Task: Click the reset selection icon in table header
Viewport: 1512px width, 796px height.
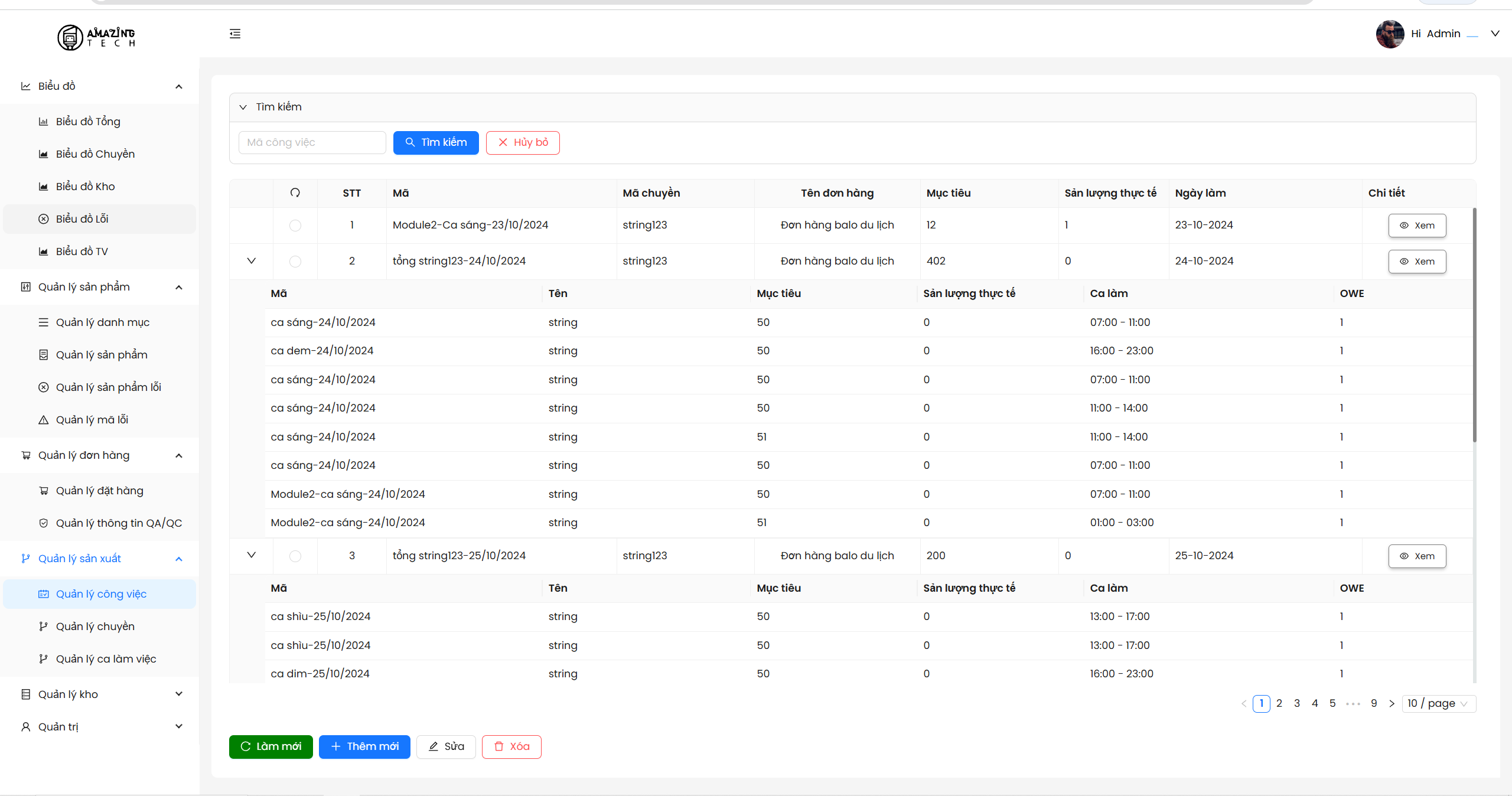Action: tap(295, 193)
